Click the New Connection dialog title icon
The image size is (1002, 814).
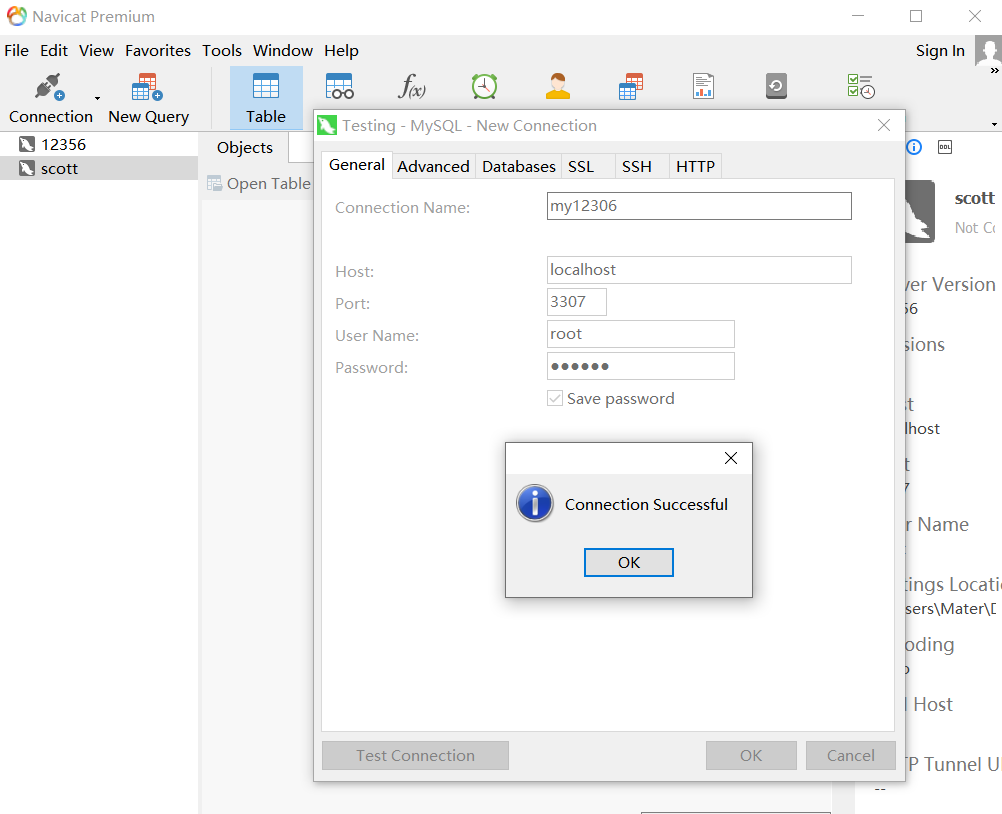[x=327, y=125]
